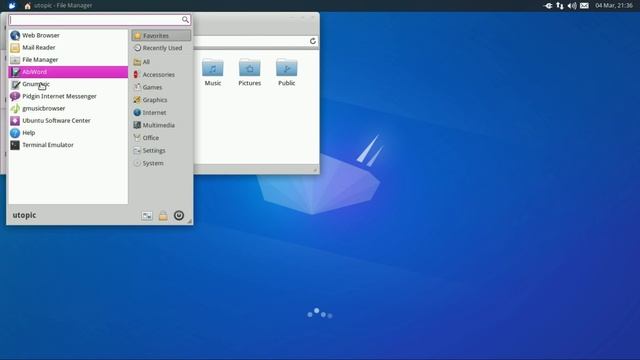Launch File Manager from favorites list
640x360 pixels.
[x=68, y=60]
